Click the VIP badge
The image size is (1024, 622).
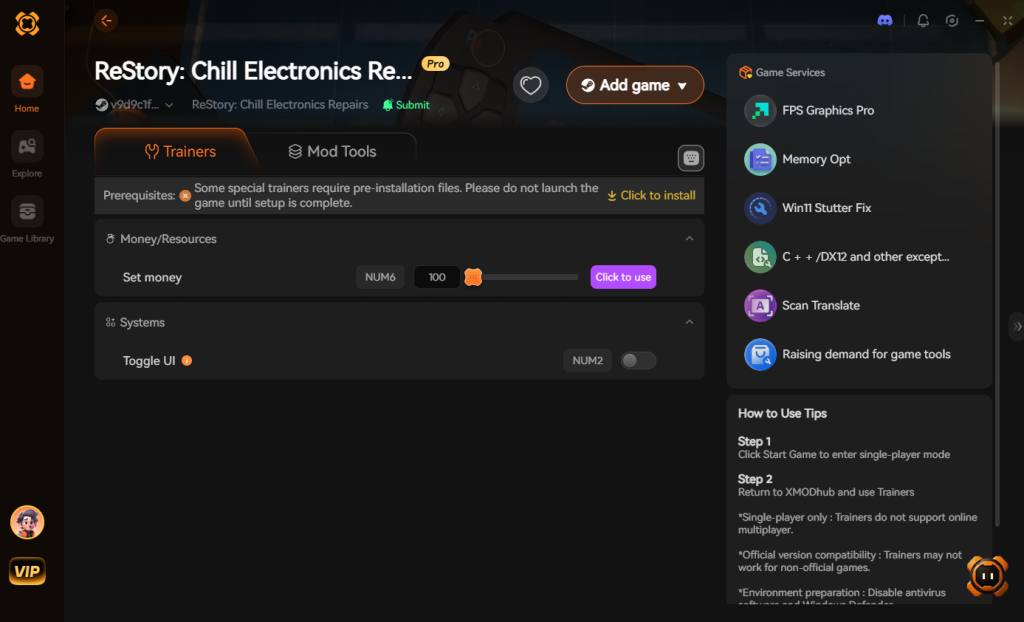point(27,571)
